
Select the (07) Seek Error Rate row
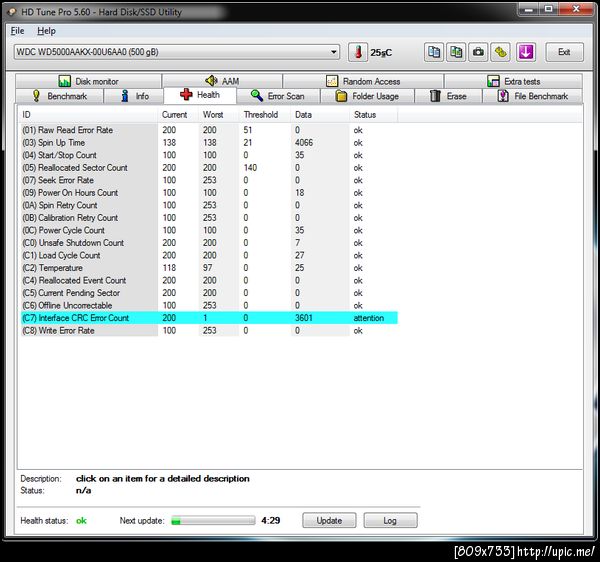209,180
